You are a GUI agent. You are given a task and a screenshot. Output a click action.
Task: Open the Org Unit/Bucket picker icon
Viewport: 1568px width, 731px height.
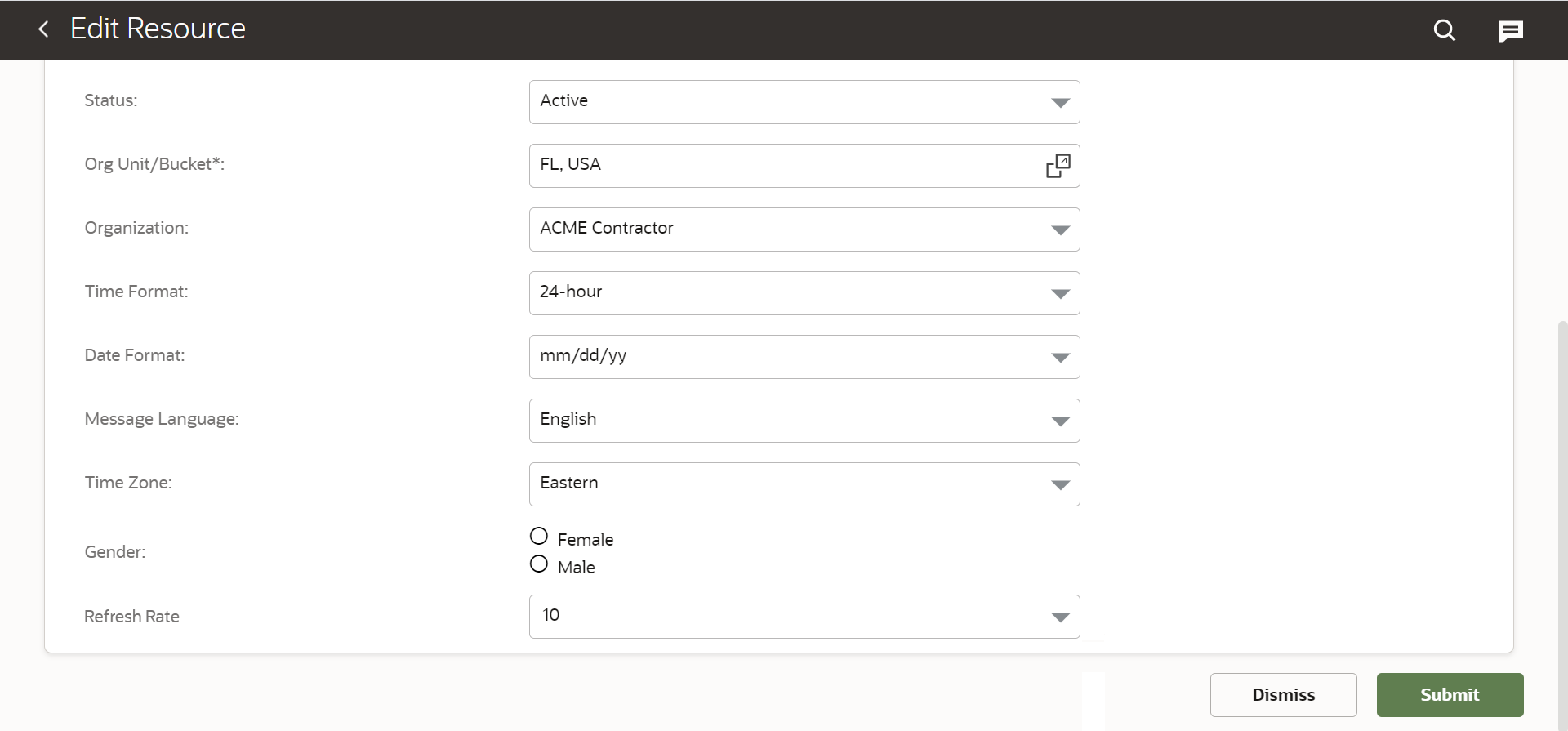click(1058, 166)
